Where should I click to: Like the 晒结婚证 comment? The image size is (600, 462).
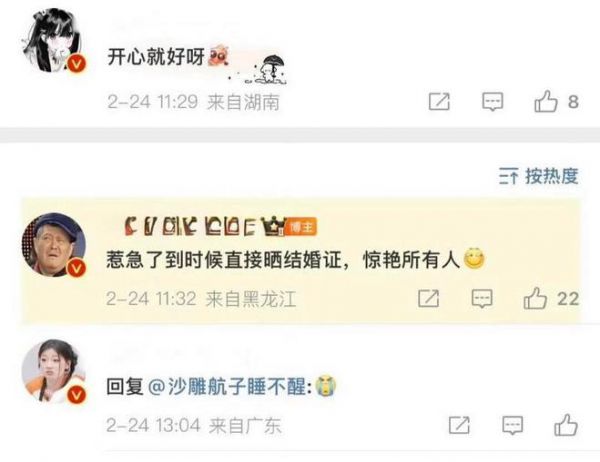(x=535, y=299)
